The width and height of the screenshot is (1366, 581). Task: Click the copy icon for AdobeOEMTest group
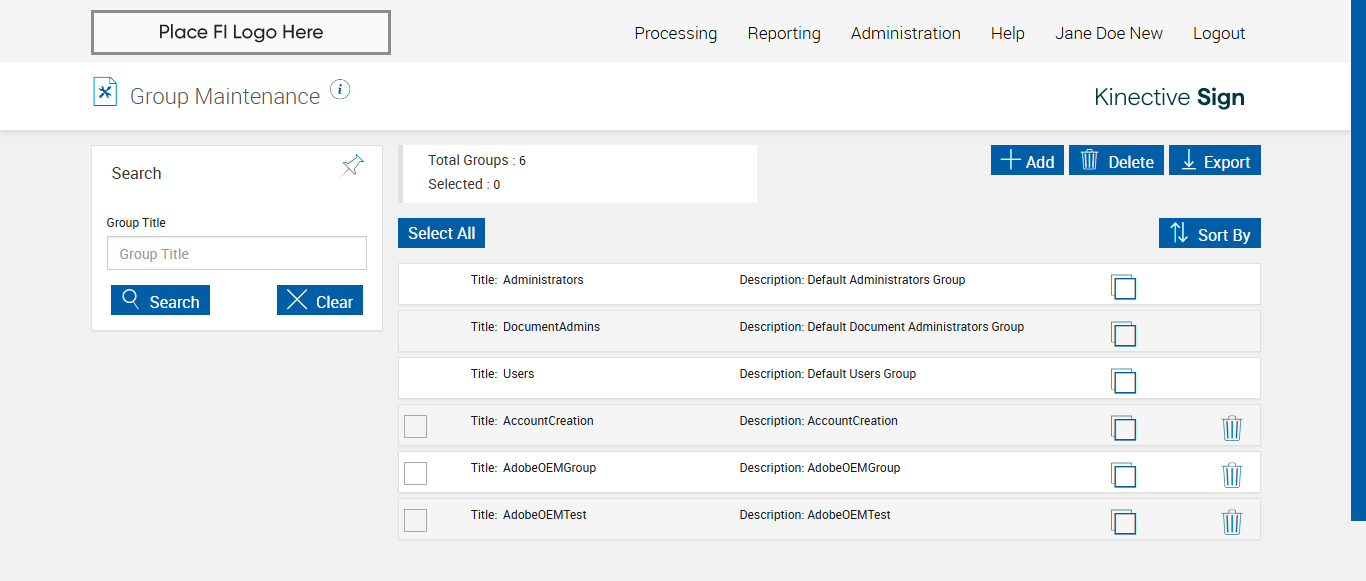point(1123,522)
